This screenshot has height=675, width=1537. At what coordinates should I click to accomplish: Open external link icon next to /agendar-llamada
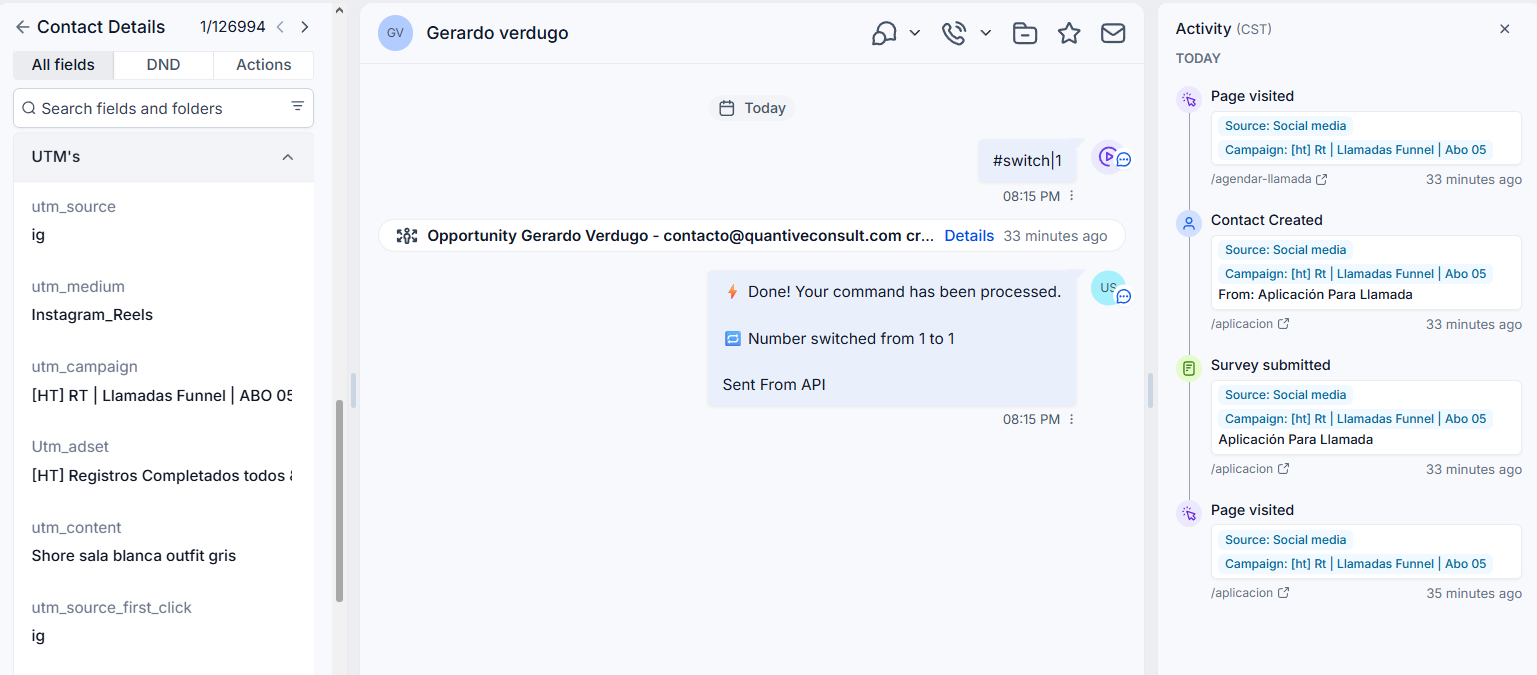(1321, 179)
